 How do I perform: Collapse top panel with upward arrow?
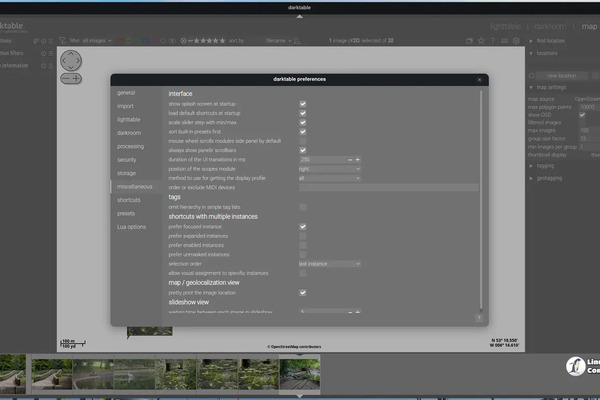point(300,16)
